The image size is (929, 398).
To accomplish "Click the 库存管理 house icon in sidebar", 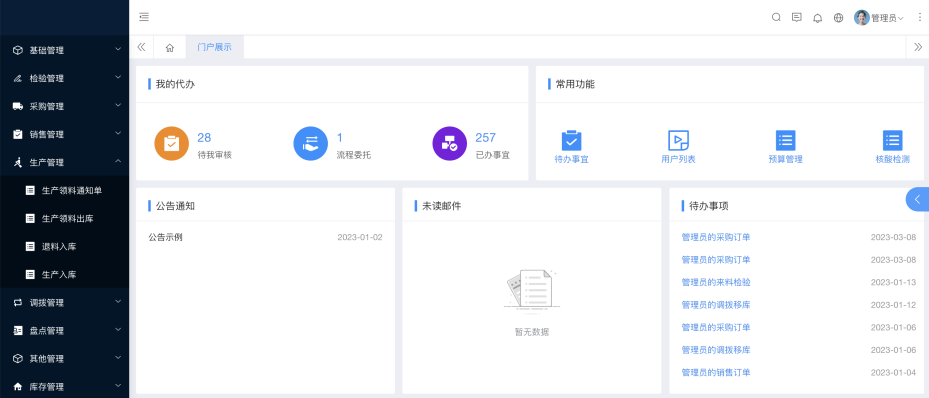I will point(18,387).
